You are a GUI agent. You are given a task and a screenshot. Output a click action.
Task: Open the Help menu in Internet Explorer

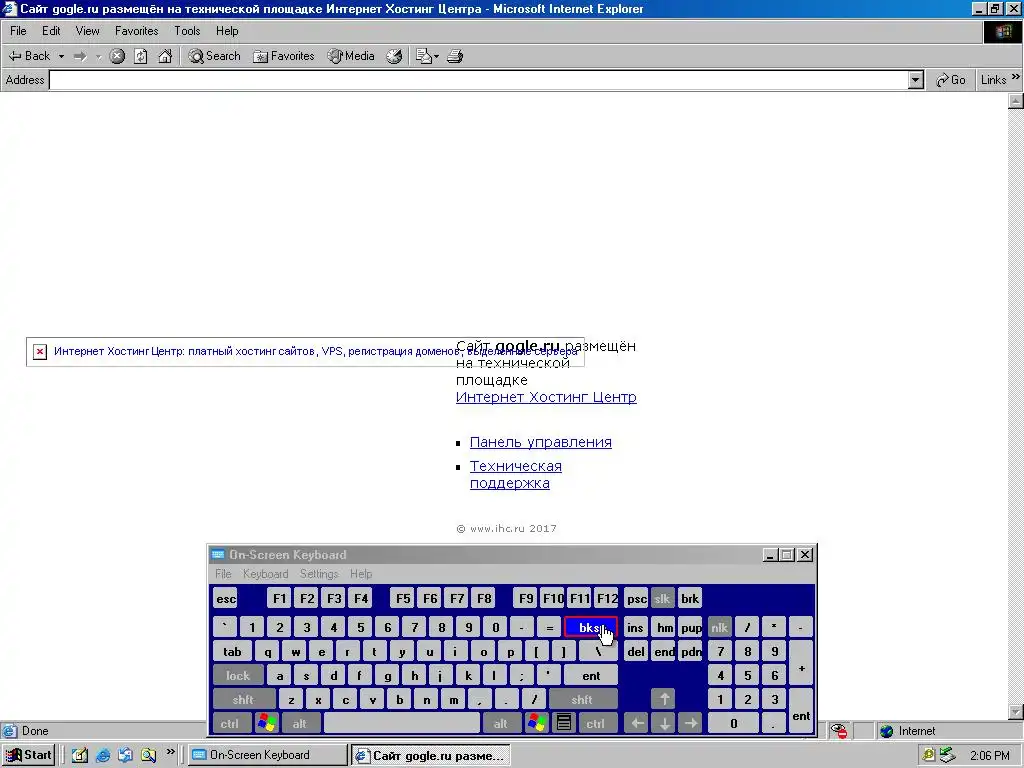click(x=227, y=31)
